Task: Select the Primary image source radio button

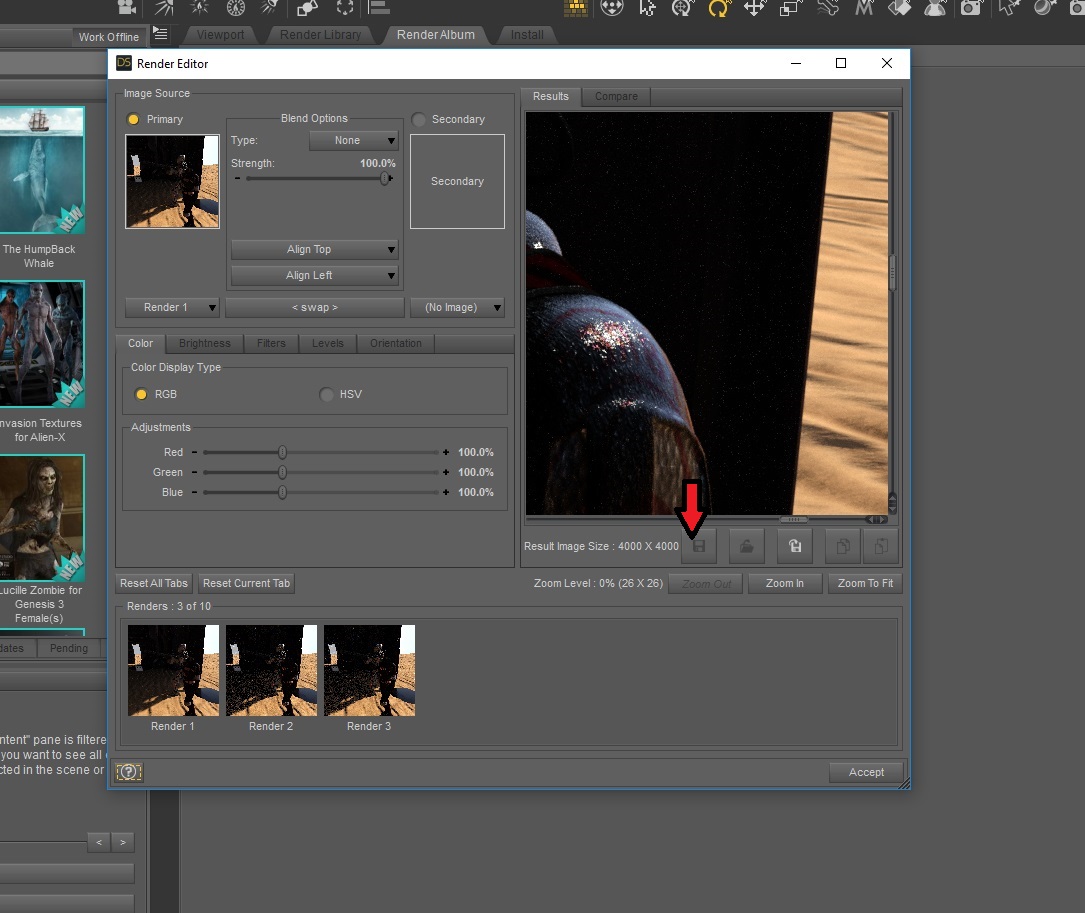Action: (x=134, y=119)
